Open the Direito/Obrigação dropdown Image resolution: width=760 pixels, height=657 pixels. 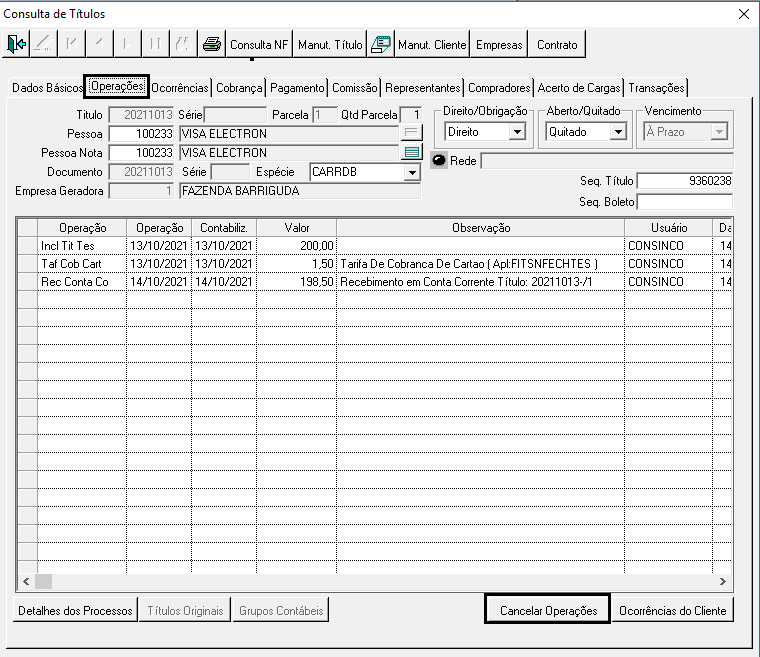(x=517, y=131)
